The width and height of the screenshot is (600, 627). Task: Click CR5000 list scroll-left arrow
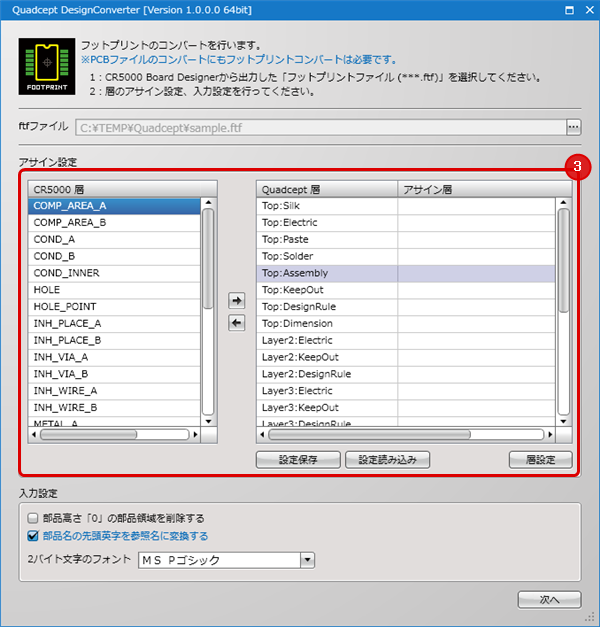click(x=34, y=434)
